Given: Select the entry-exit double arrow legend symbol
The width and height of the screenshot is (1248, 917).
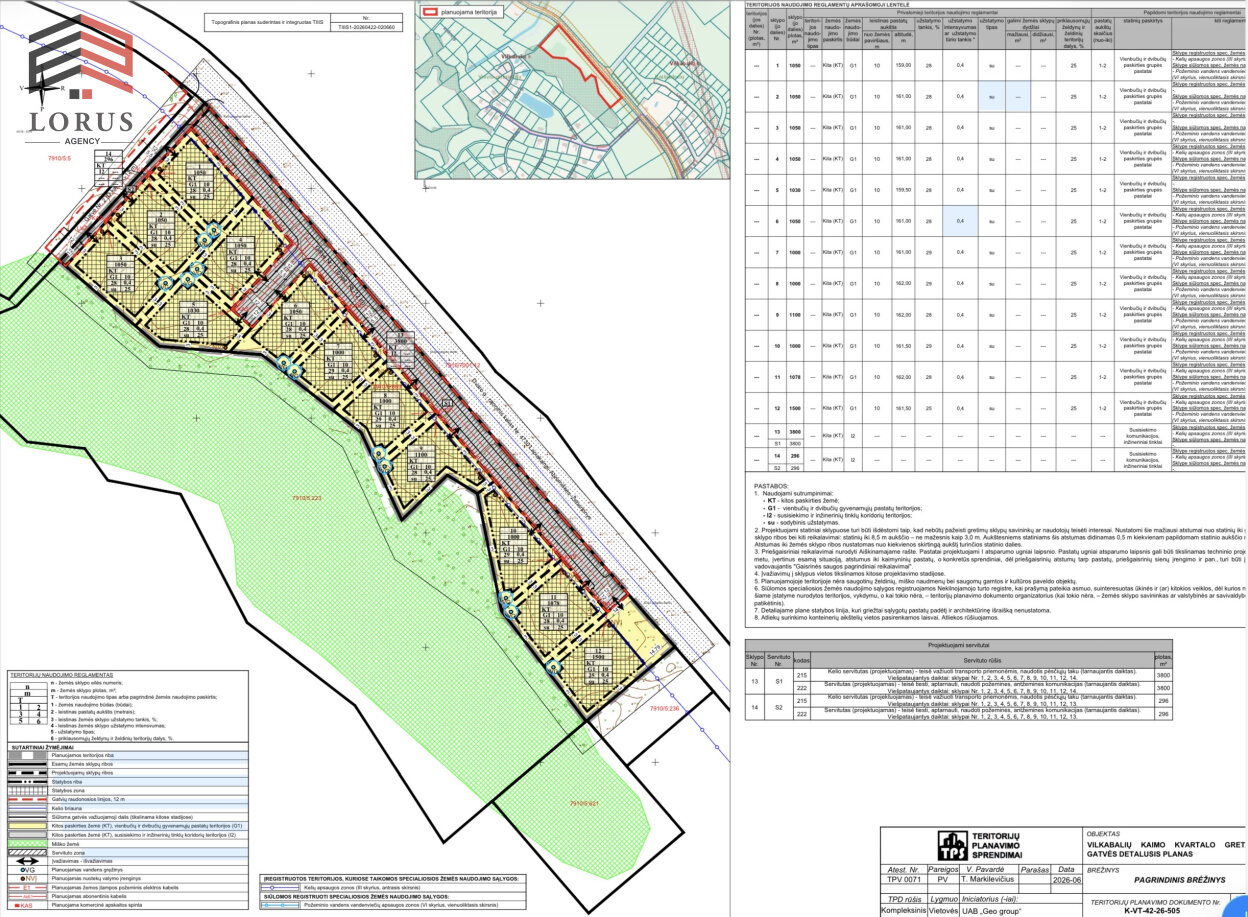Looking at the screenshot, I should (x=27, y=861).
